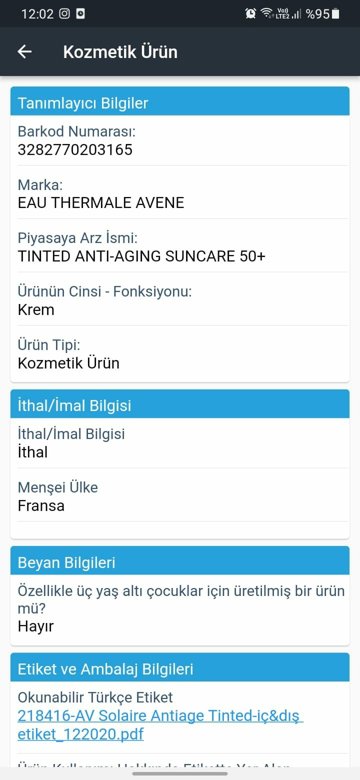Select the Tanımlayıcı Bilgiler section header
Screen dimensions: 360x780
(180, 102)
